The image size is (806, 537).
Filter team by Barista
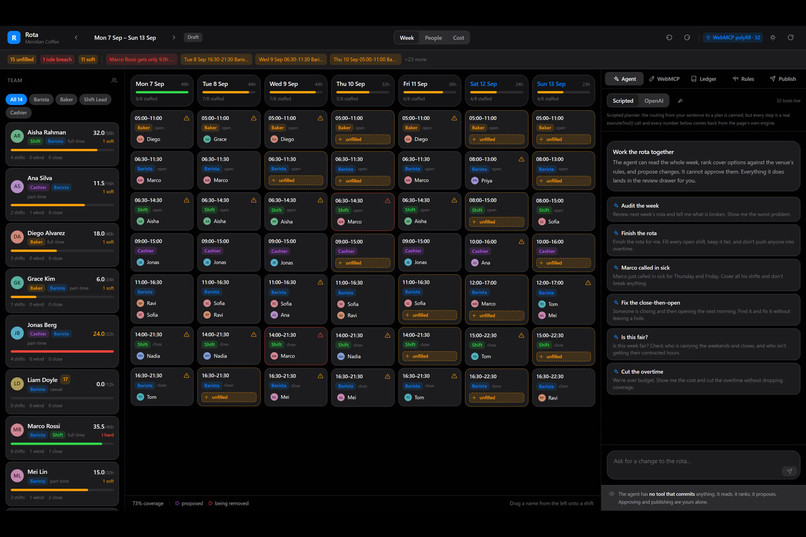pos(41,99)
